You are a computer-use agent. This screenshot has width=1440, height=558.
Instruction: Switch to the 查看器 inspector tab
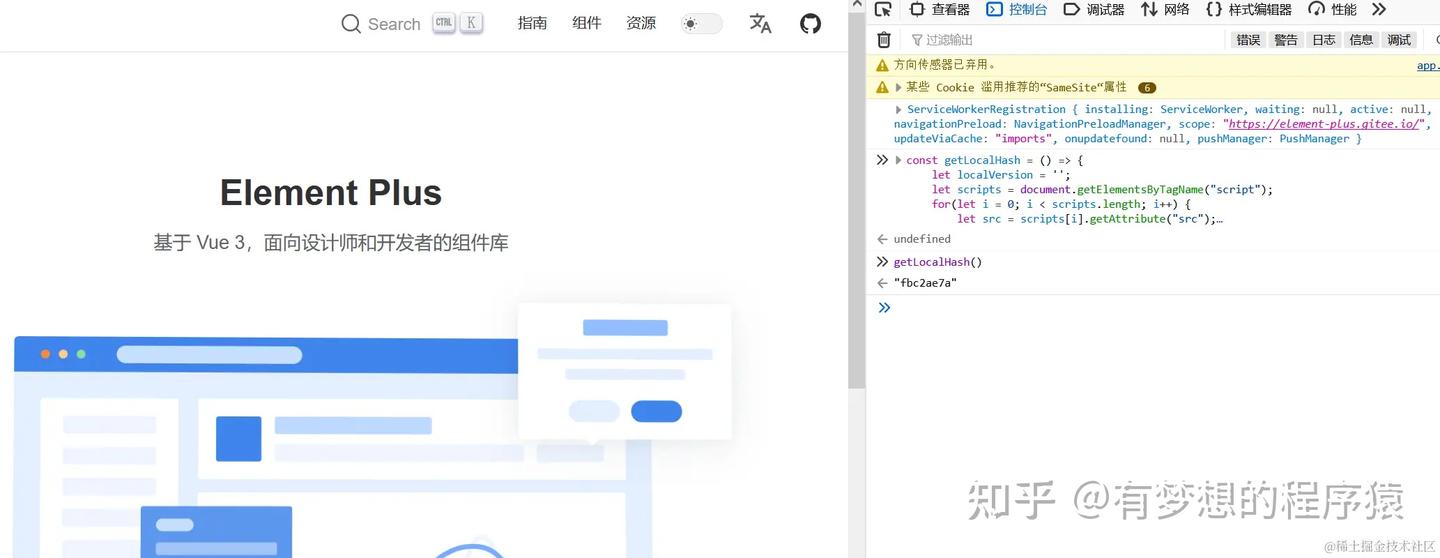pyautogui.click(x=940, y=9)
